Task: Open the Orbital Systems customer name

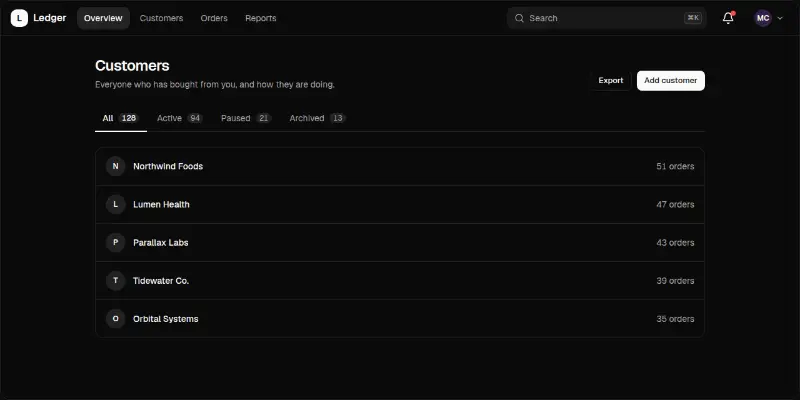Action: pyautogui.click(x=165, y=319)
